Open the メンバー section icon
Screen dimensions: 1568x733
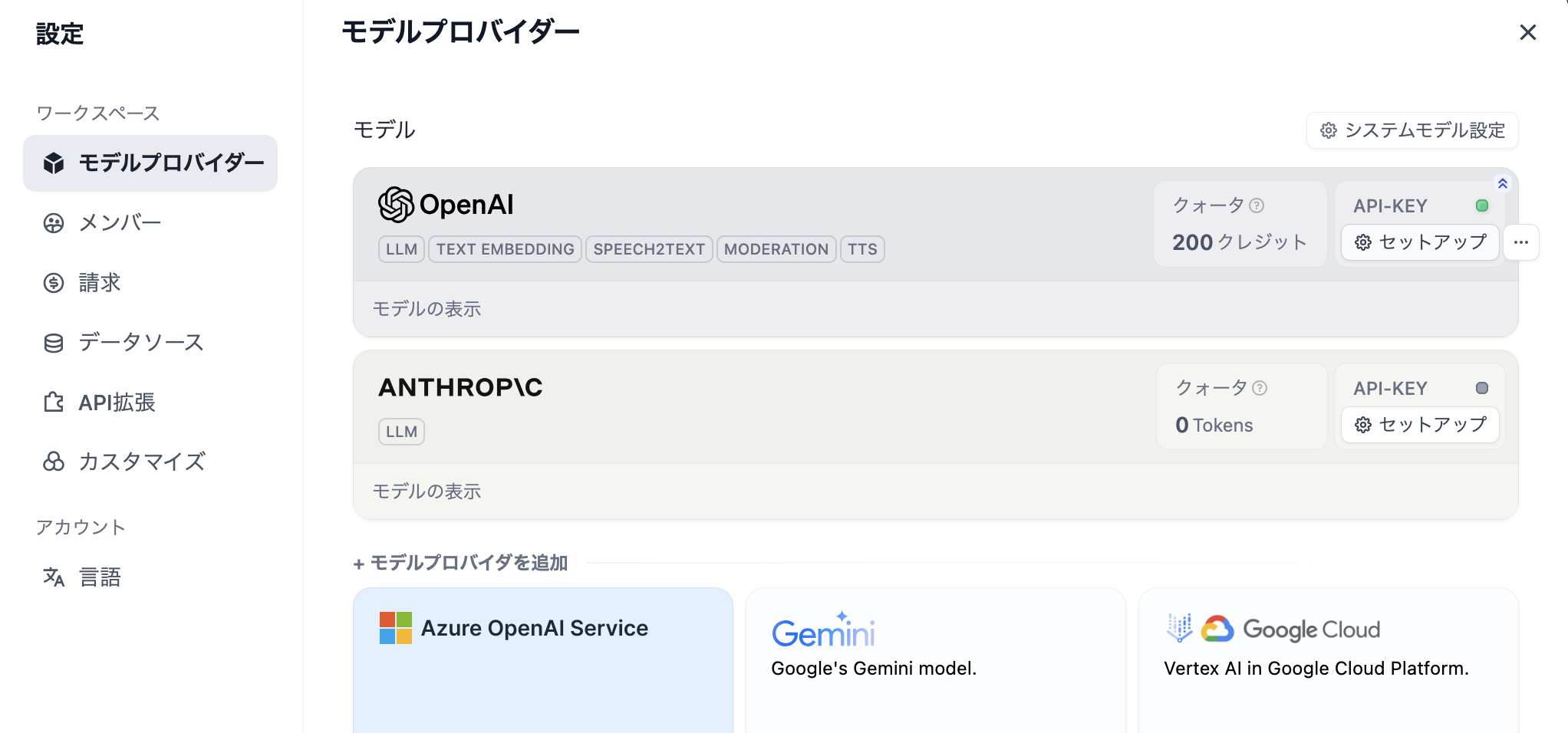(53, 222)
